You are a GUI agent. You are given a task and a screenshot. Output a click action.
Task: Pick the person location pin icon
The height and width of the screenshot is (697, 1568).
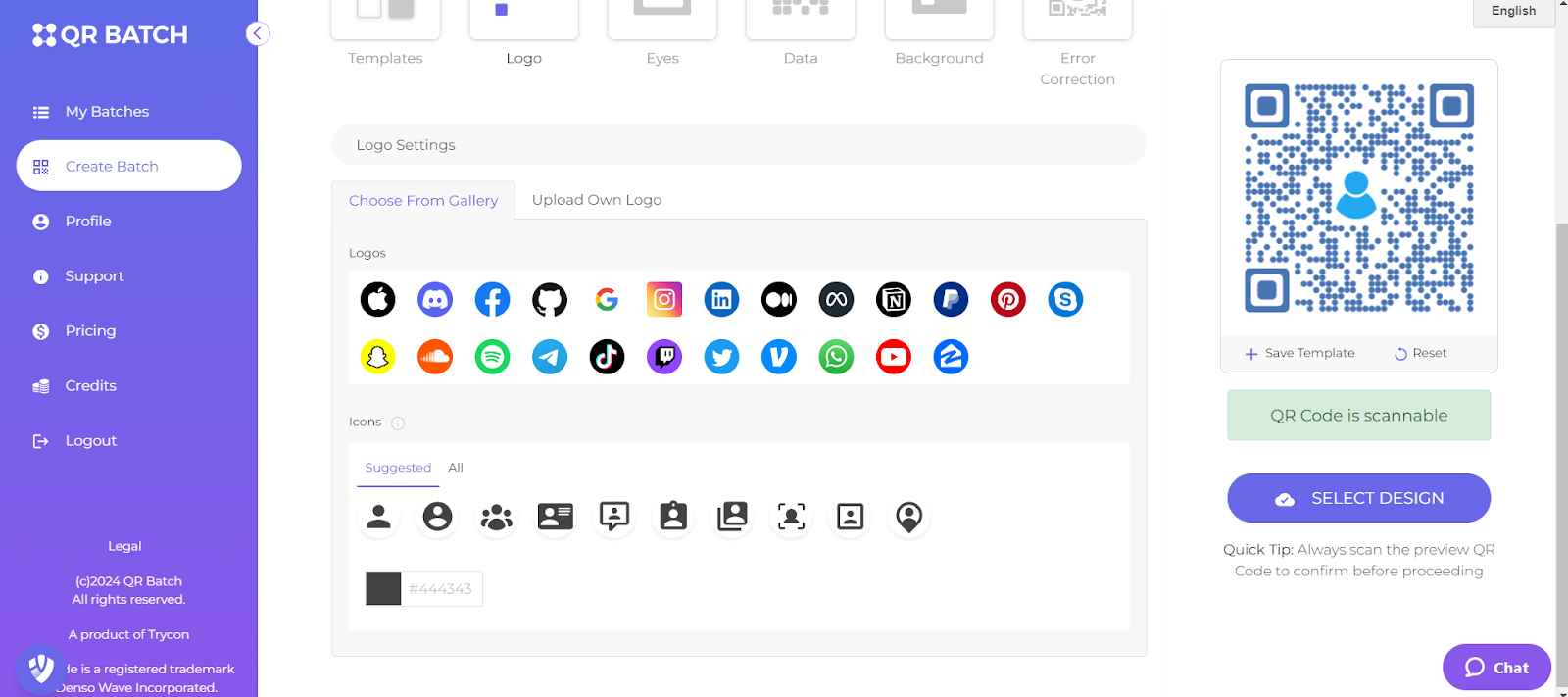pos(909,517)
